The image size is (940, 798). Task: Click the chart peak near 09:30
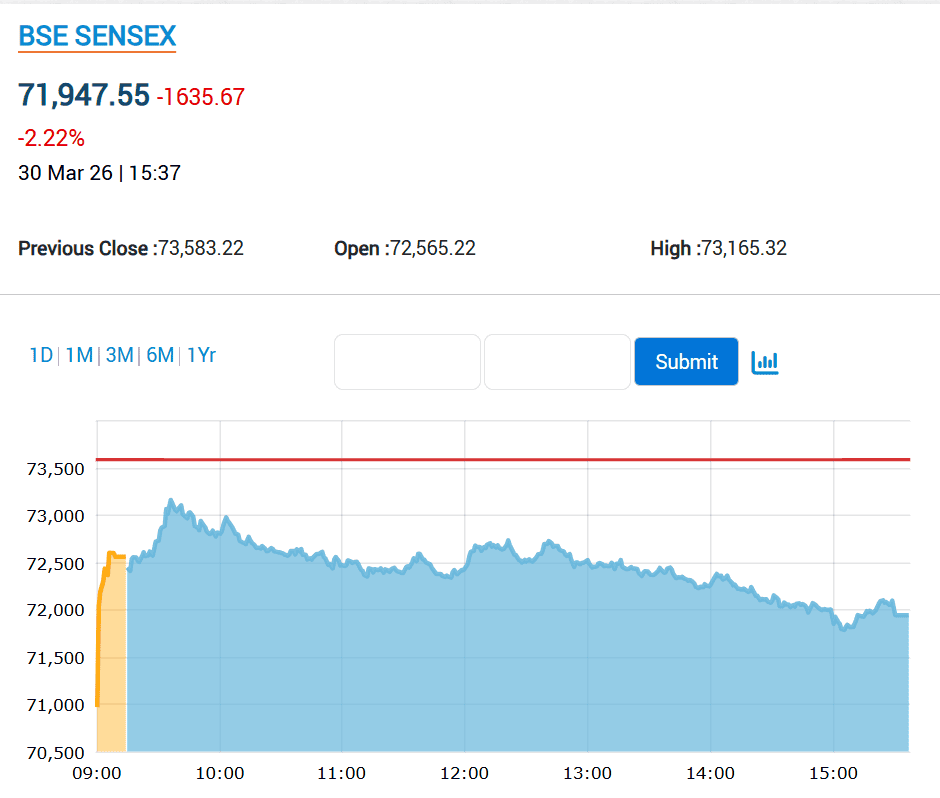pos(172,500)
